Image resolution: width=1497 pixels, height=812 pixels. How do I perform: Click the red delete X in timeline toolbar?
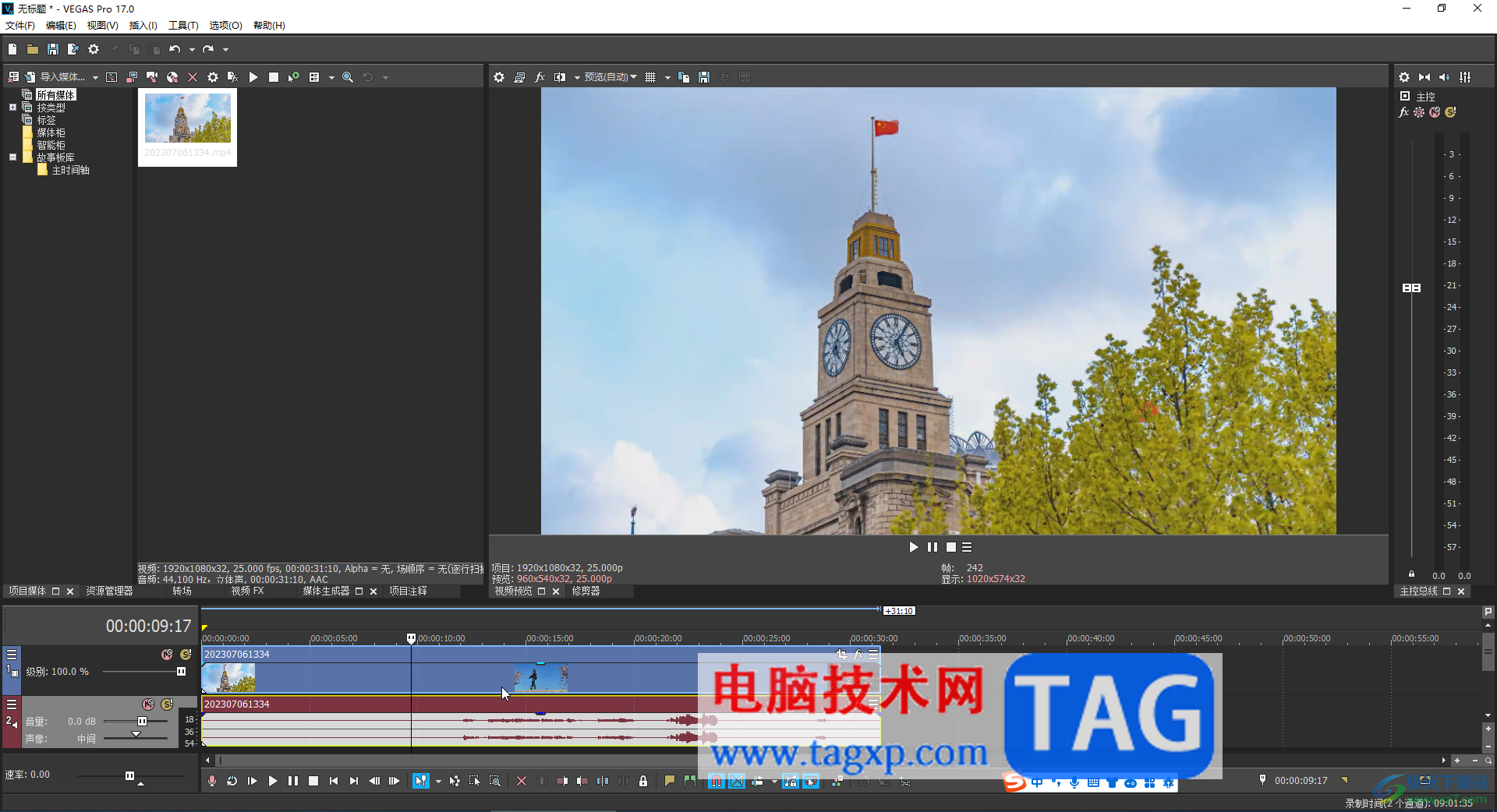(522, 781)
